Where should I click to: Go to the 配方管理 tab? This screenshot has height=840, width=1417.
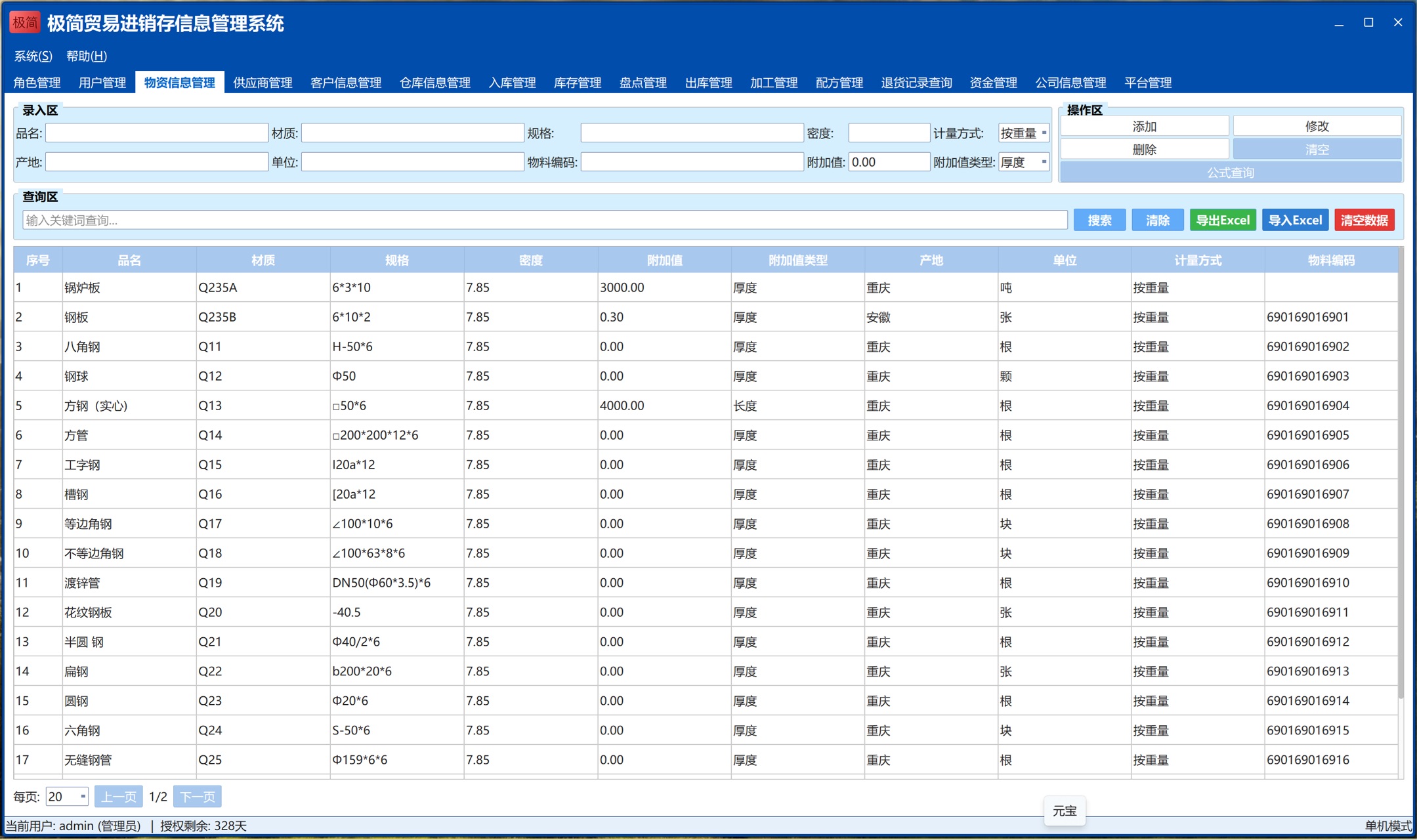839,83
